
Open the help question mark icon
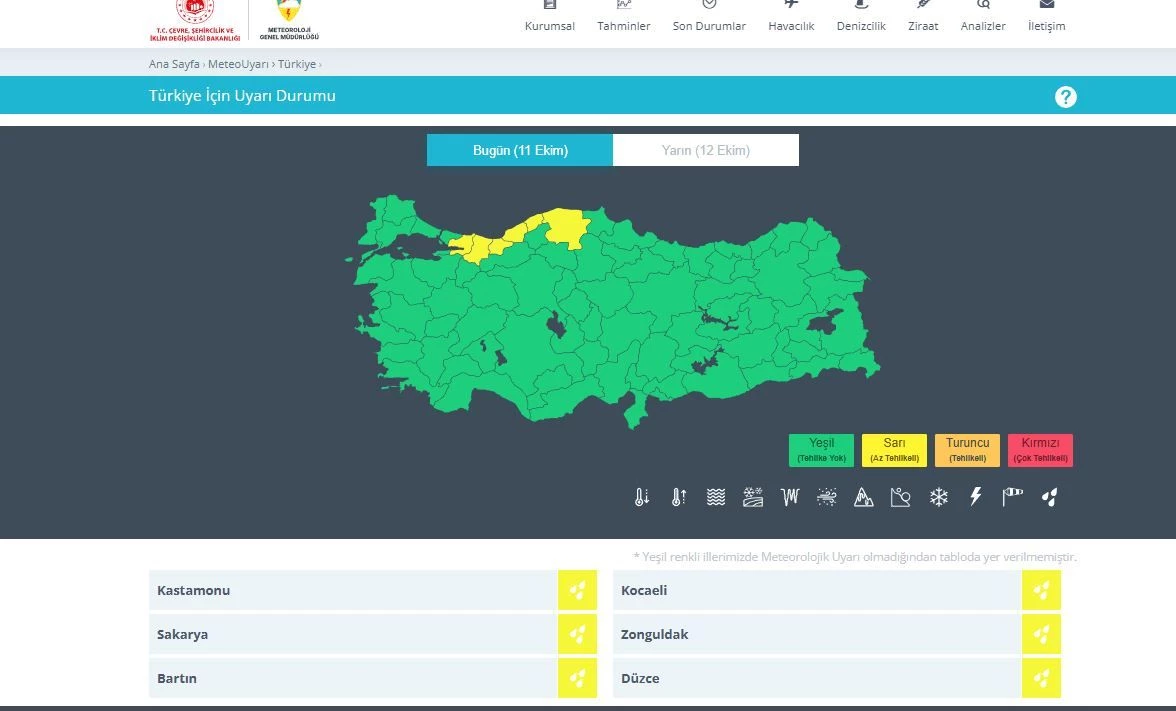[x=1066, y=97]
